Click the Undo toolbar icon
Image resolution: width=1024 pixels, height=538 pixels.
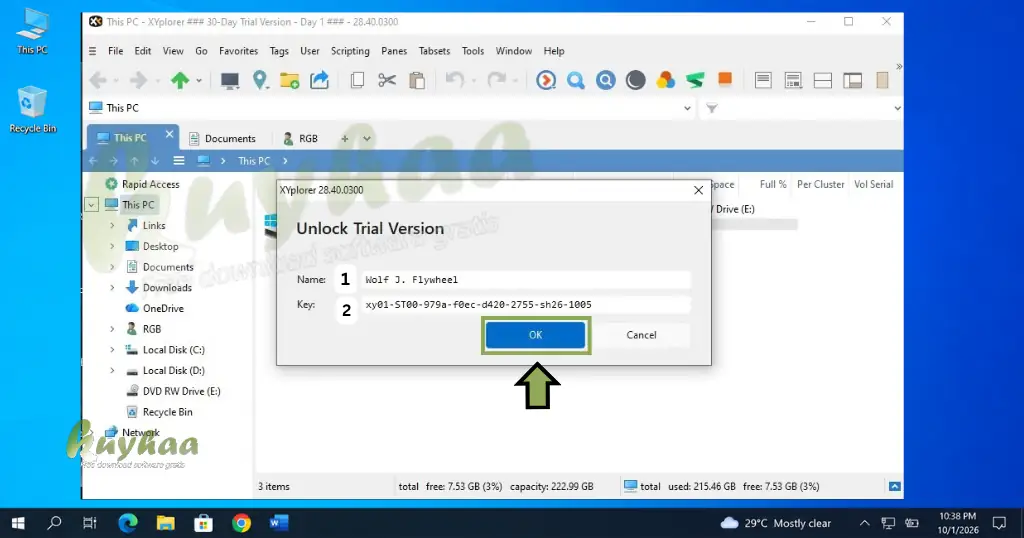[x=455, y=80]
